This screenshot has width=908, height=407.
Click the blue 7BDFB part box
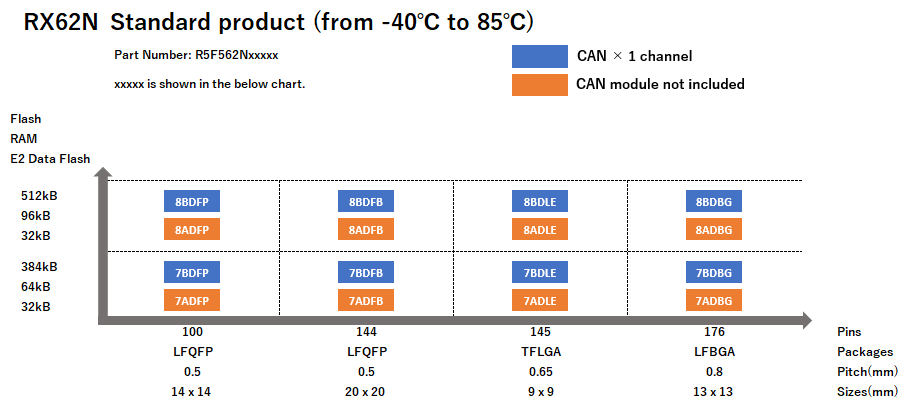[x=366, y=272]
